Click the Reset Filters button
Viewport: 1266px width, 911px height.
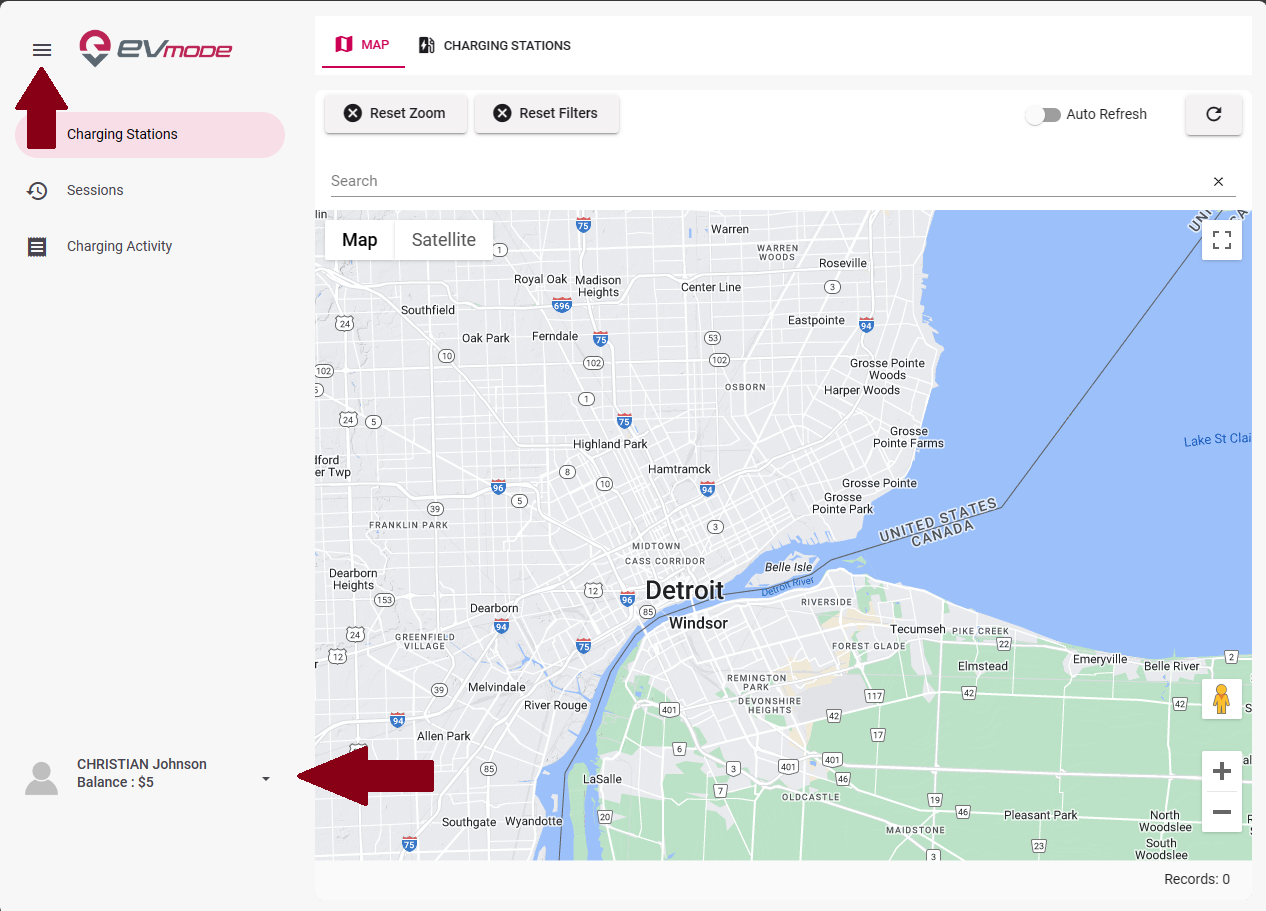click(547, 113)
